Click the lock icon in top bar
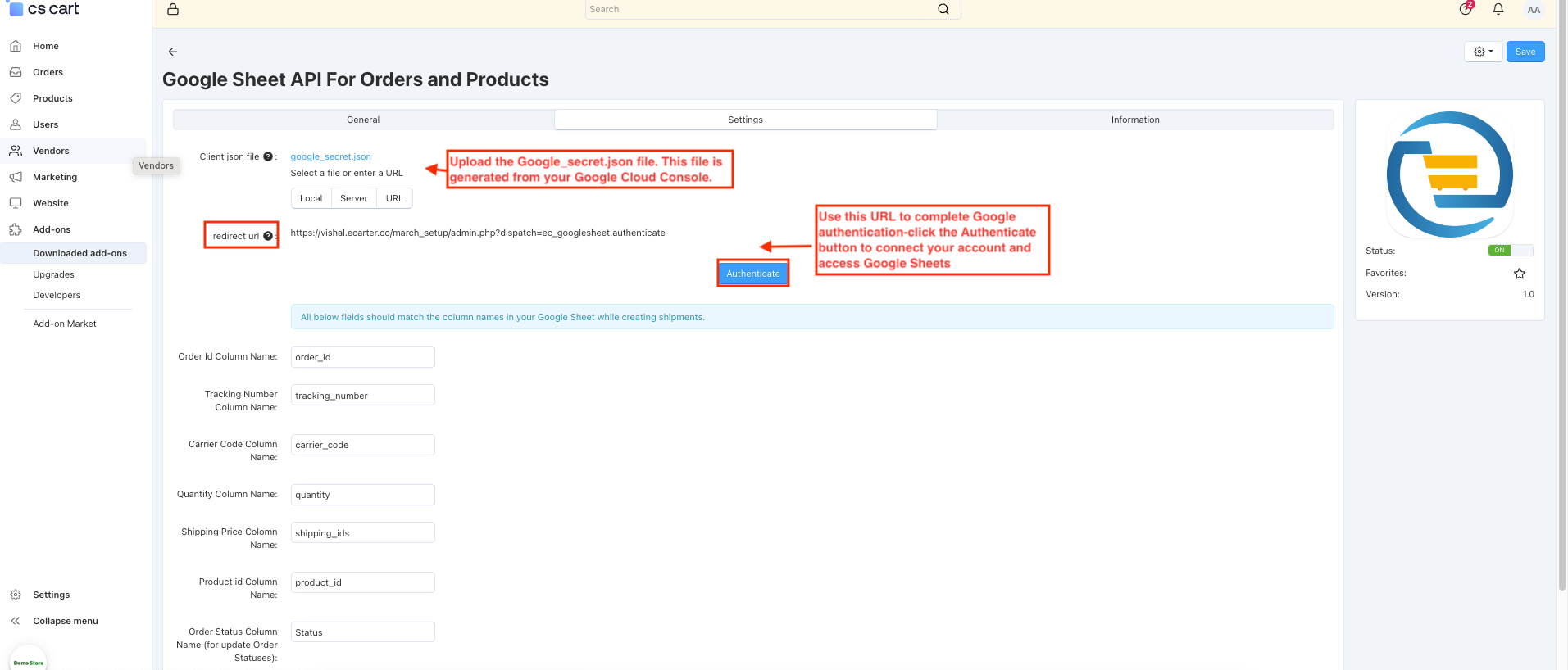 click(x=173, y=9)
